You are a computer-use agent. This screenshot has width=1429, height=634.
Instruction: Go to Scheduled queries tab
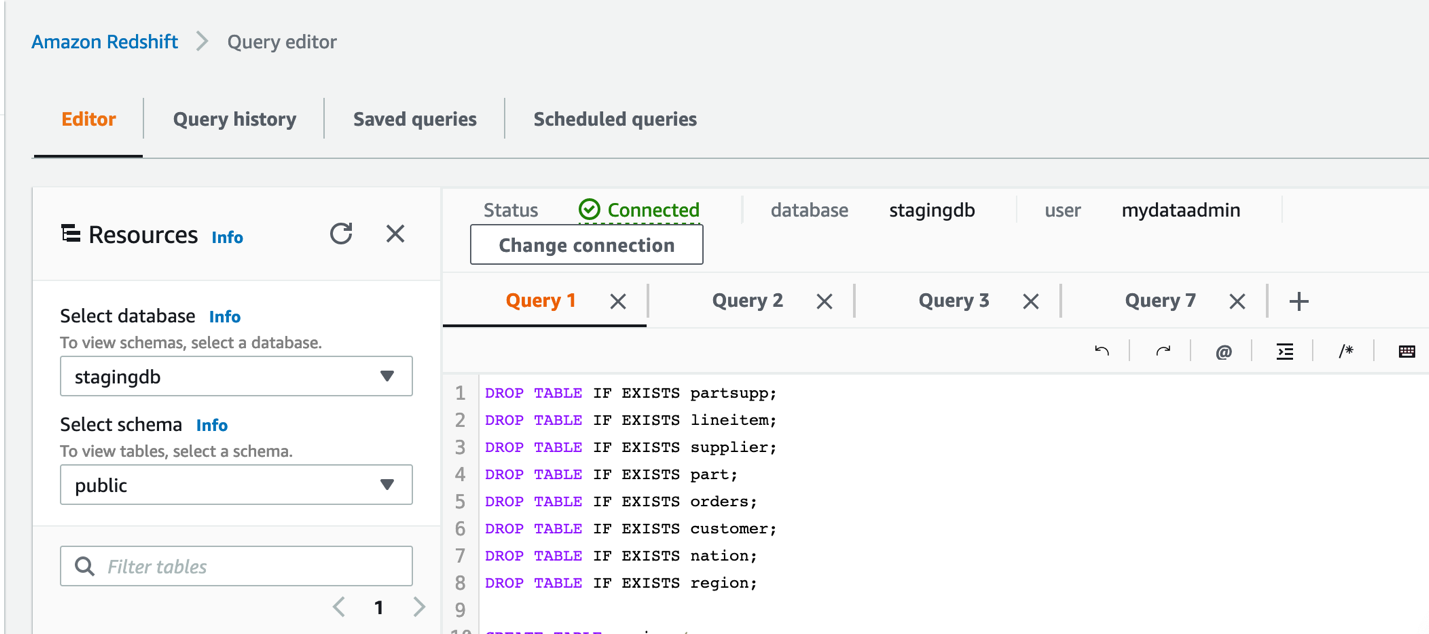coord(615,119)
